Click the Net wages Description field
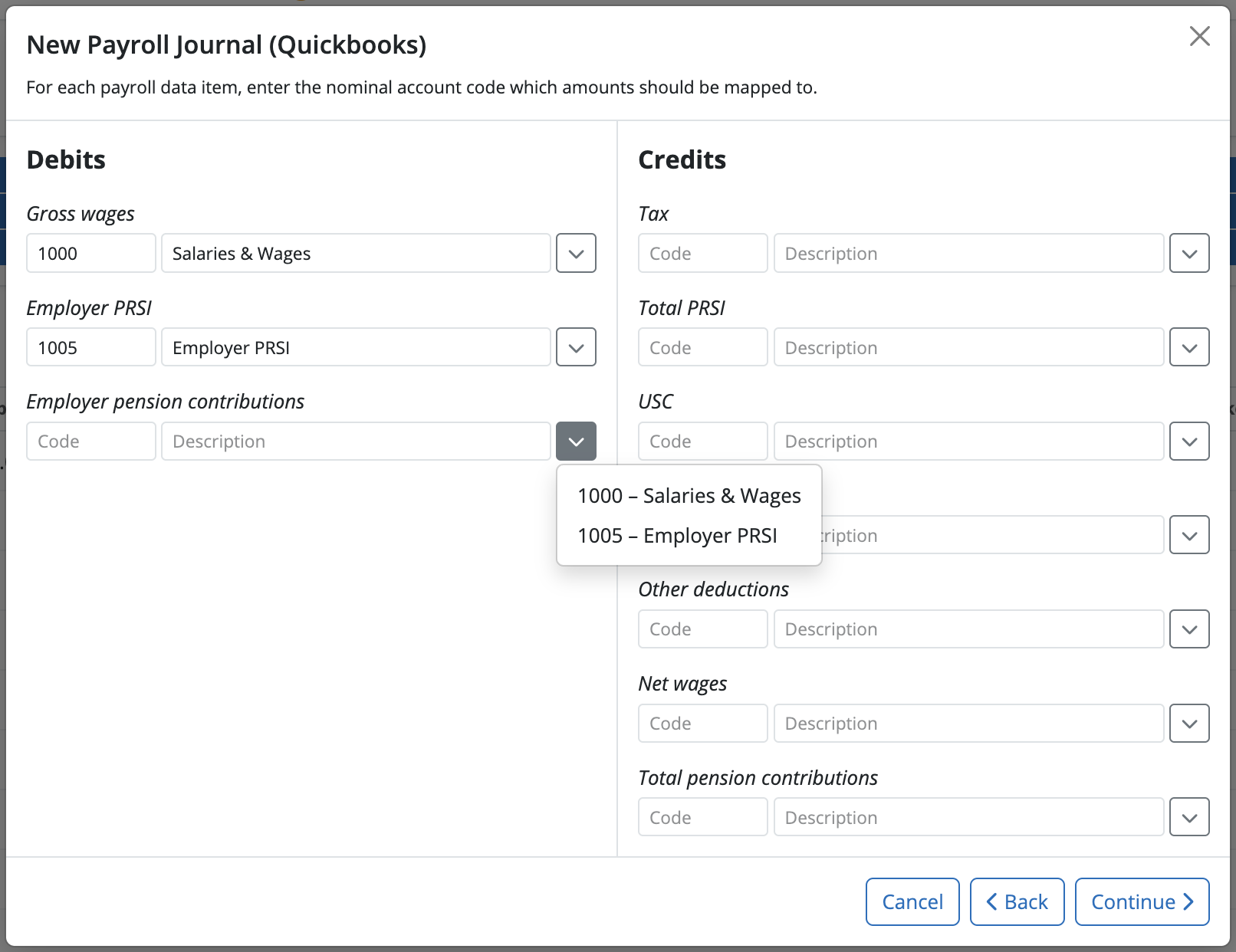Image resolution: width=1236 pixels, height=952 pixels. (x=968, y=723)
